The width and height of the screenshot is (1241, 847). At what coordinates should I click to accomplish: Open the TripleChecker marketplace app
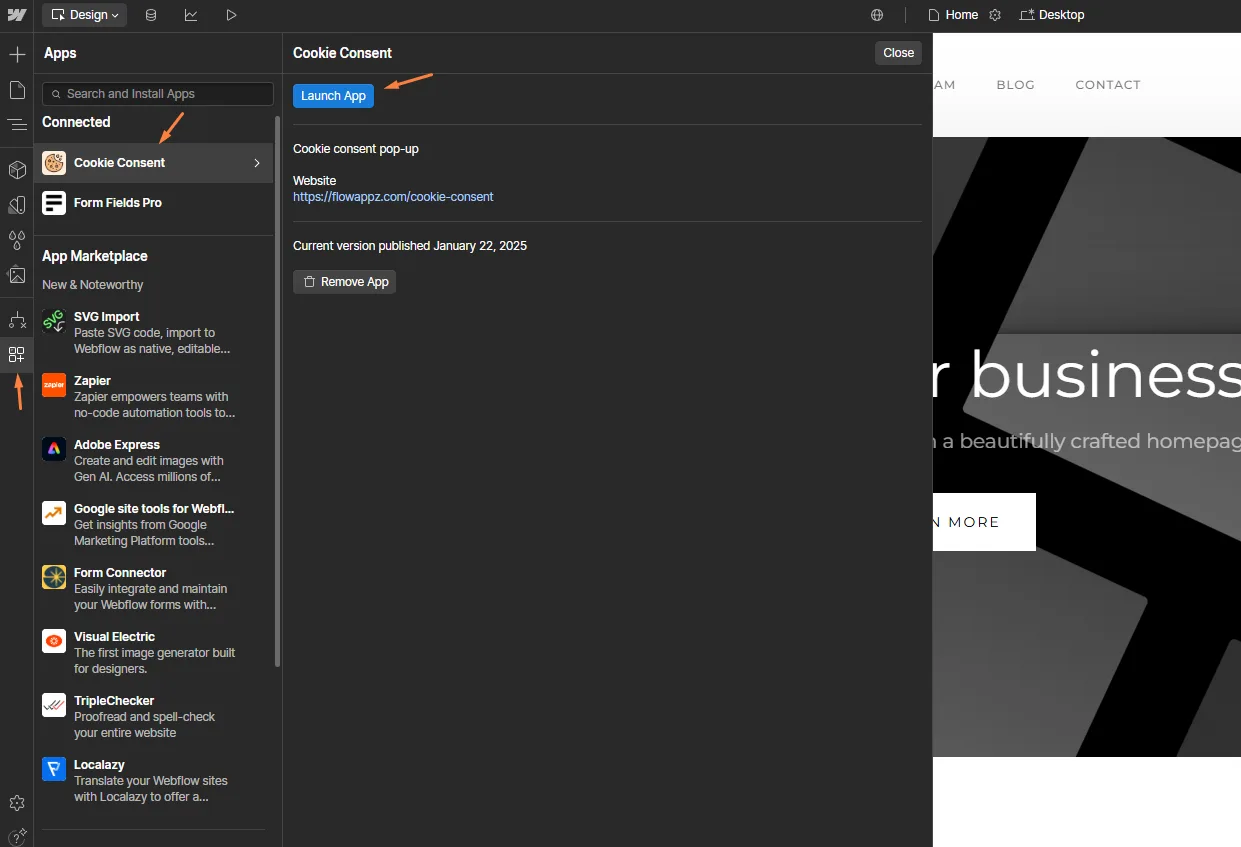(153, 717)
